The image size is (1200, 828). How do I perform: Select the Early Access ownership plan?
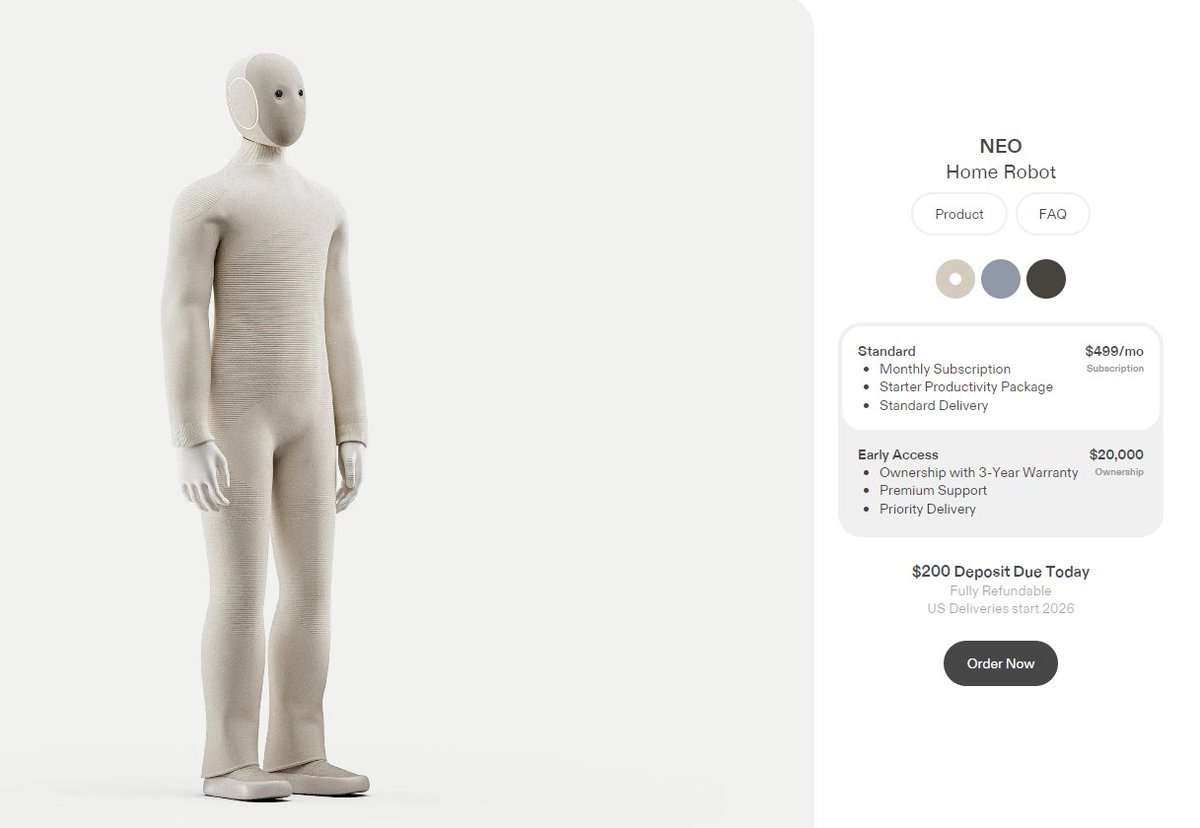tap(1000, 482)
